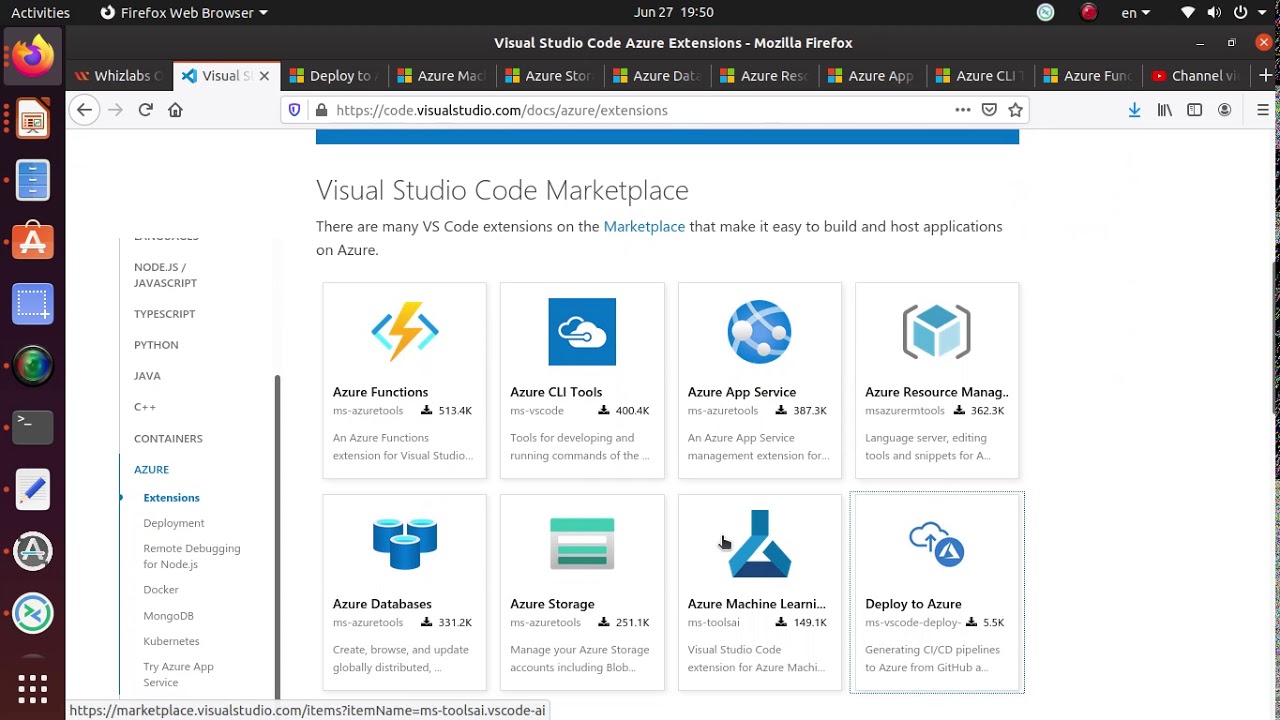Switch to the Azure CLI tab
The width and height of the screenshot is (1280, 720).
(980, 76)
